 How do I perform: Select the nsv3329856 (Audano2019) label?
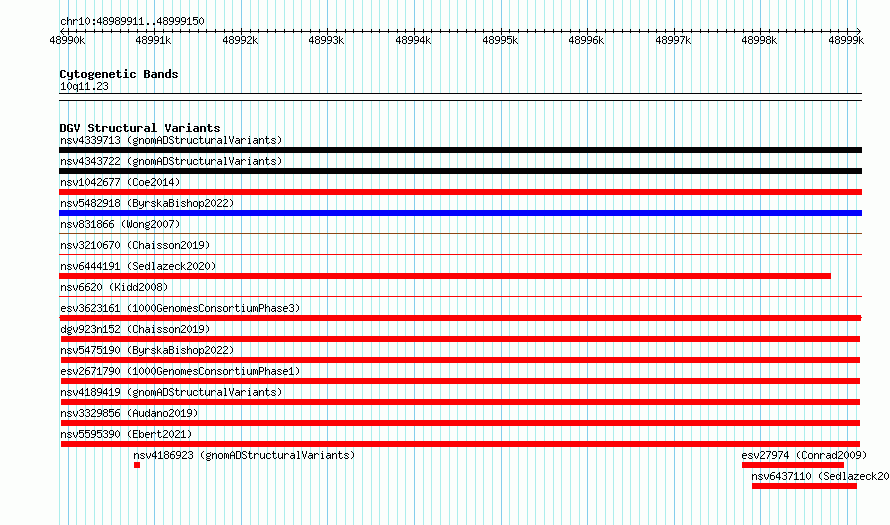coord(129,413)
